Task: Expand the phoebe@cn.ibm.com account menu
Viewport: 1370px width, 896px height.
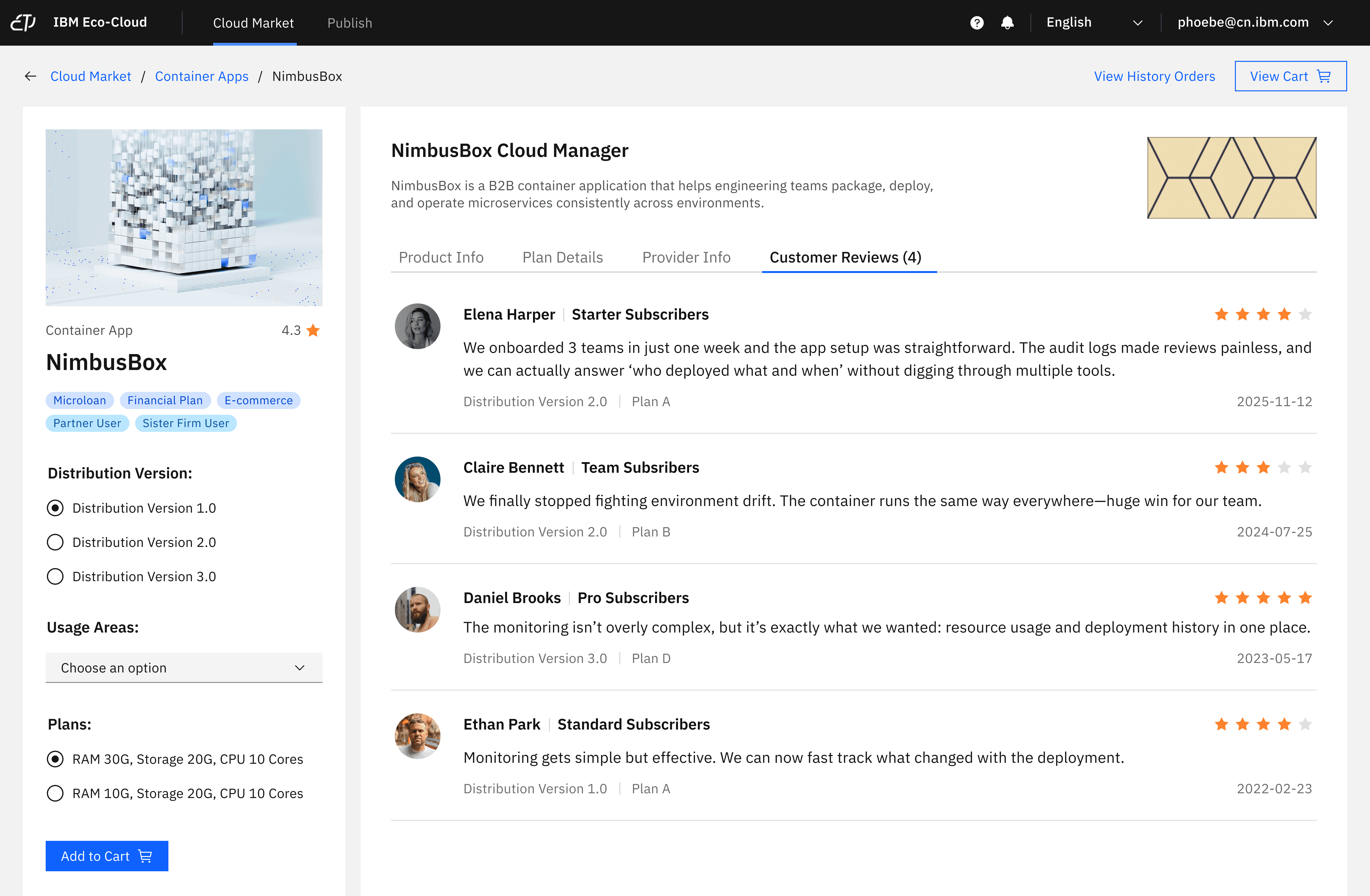Action: pos(1255,22)
